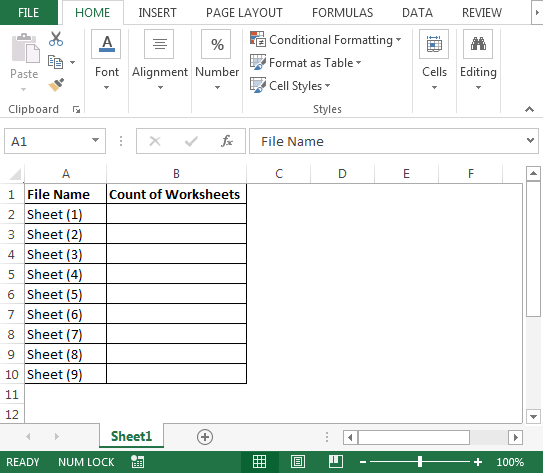The image size is (543, 473).
Task: Switch to Page Break Preview view
Action: click(x=336, y=462)
